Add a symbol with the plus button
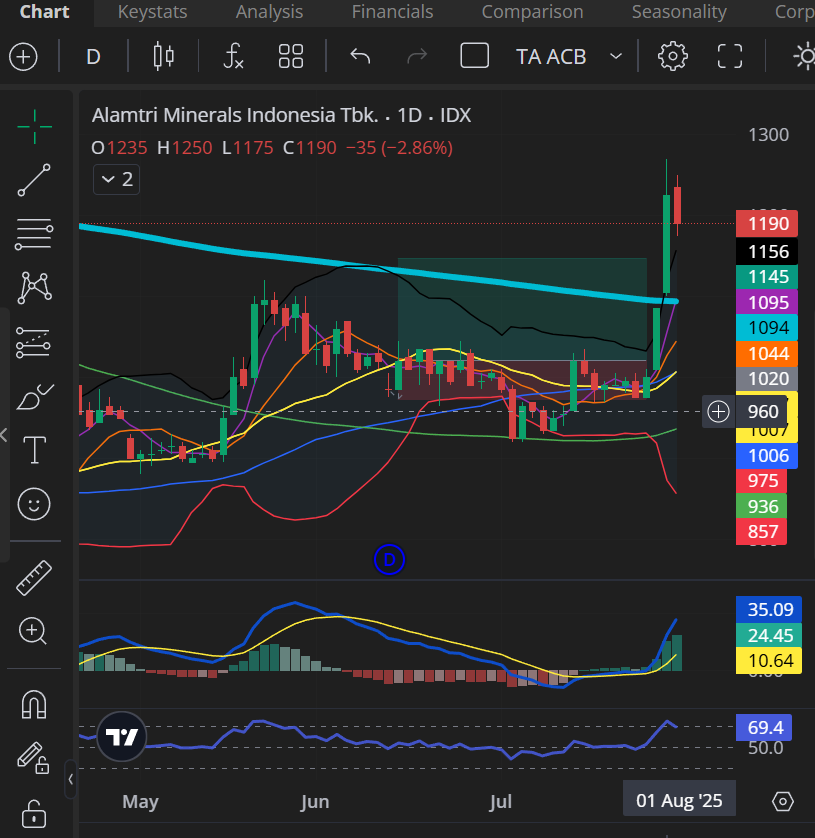This screenshot has width=815, height=838. pyautogui.click(x=24, y=57)
